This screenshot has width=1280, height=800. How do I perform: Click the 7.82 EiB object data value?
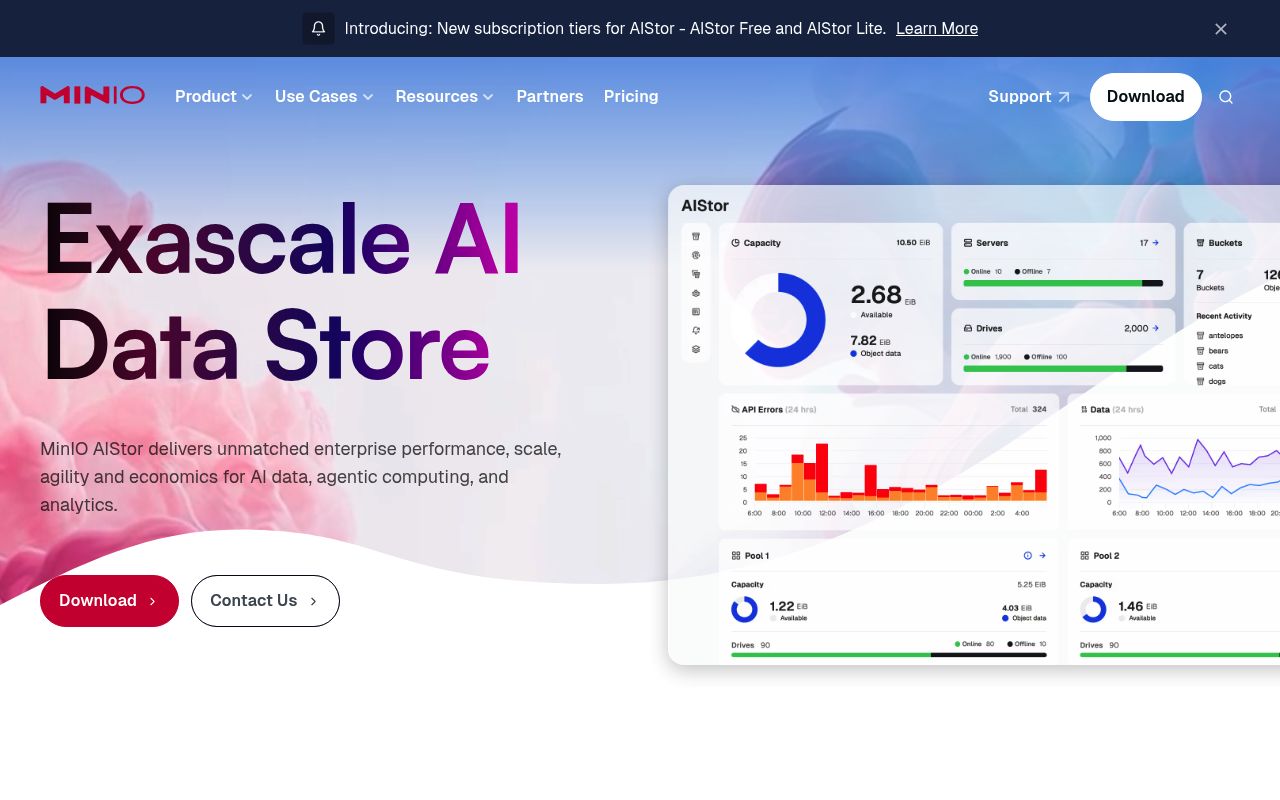(x=870, y=340)
